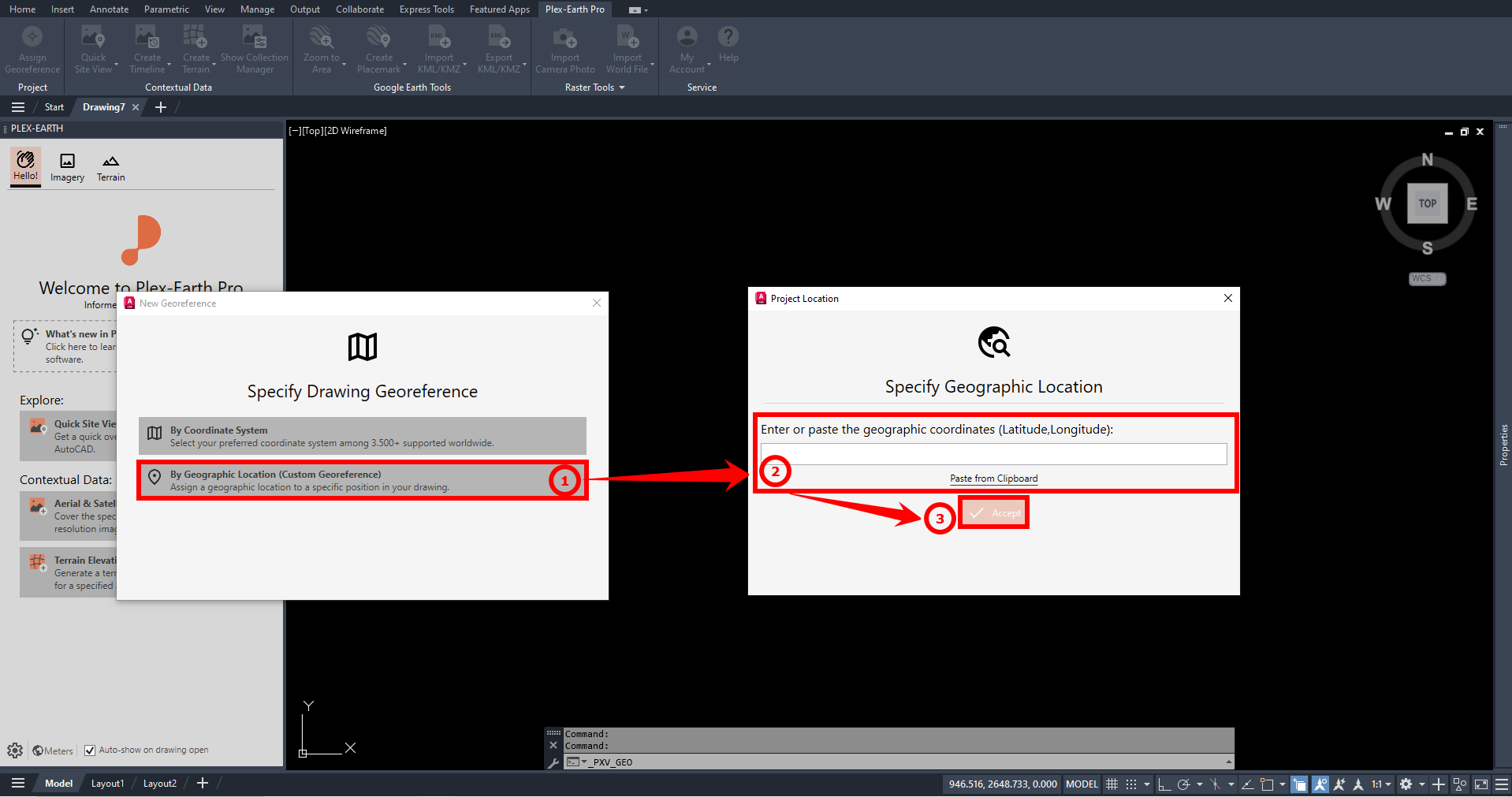Screen dimensions: 1512x797
Task: Open the status bar Customization menu
Action: coord(1502,784)
